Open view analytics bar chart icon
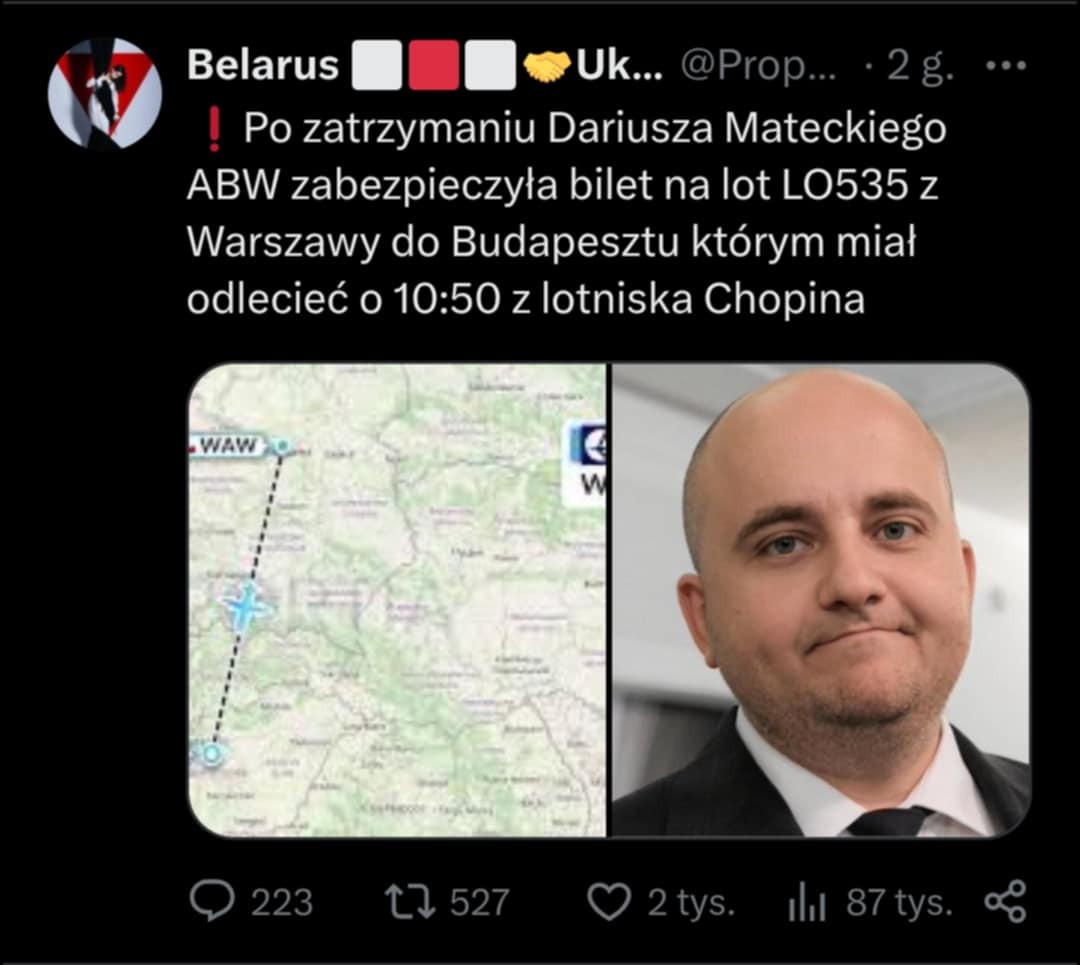1080x965 pixels. 807,902
